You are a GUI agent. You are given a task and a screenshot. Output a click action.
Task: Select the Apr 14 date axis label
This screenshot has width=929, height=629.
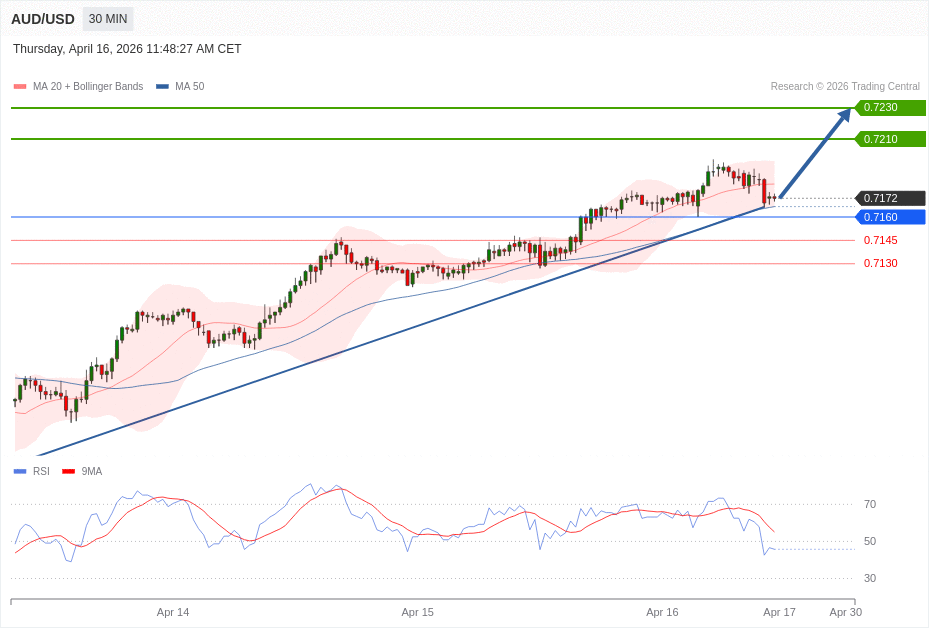(173, 612)
